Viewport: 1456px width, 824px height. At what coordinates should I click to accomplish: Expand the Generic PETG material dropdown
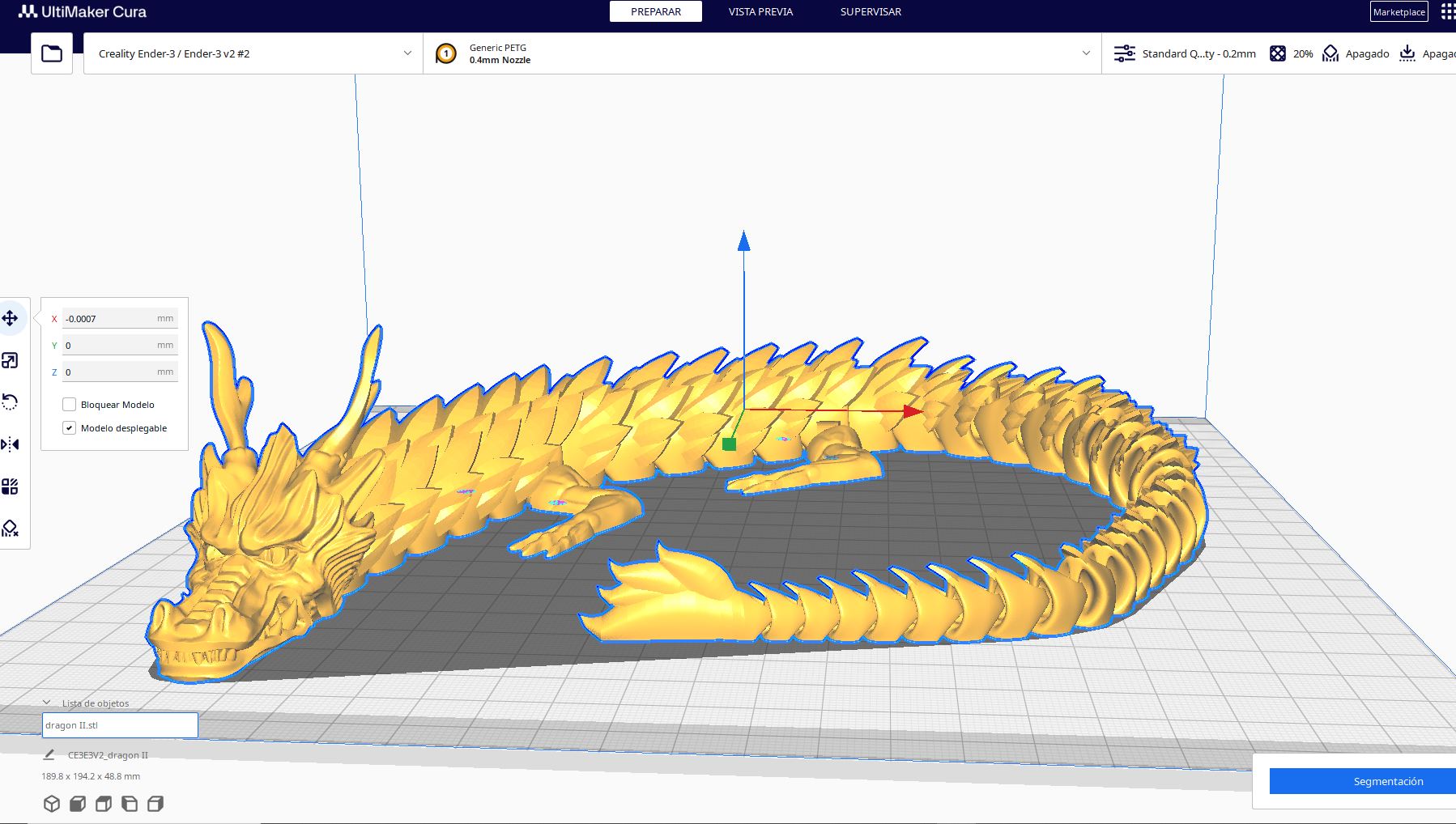(x=762, y=53)
